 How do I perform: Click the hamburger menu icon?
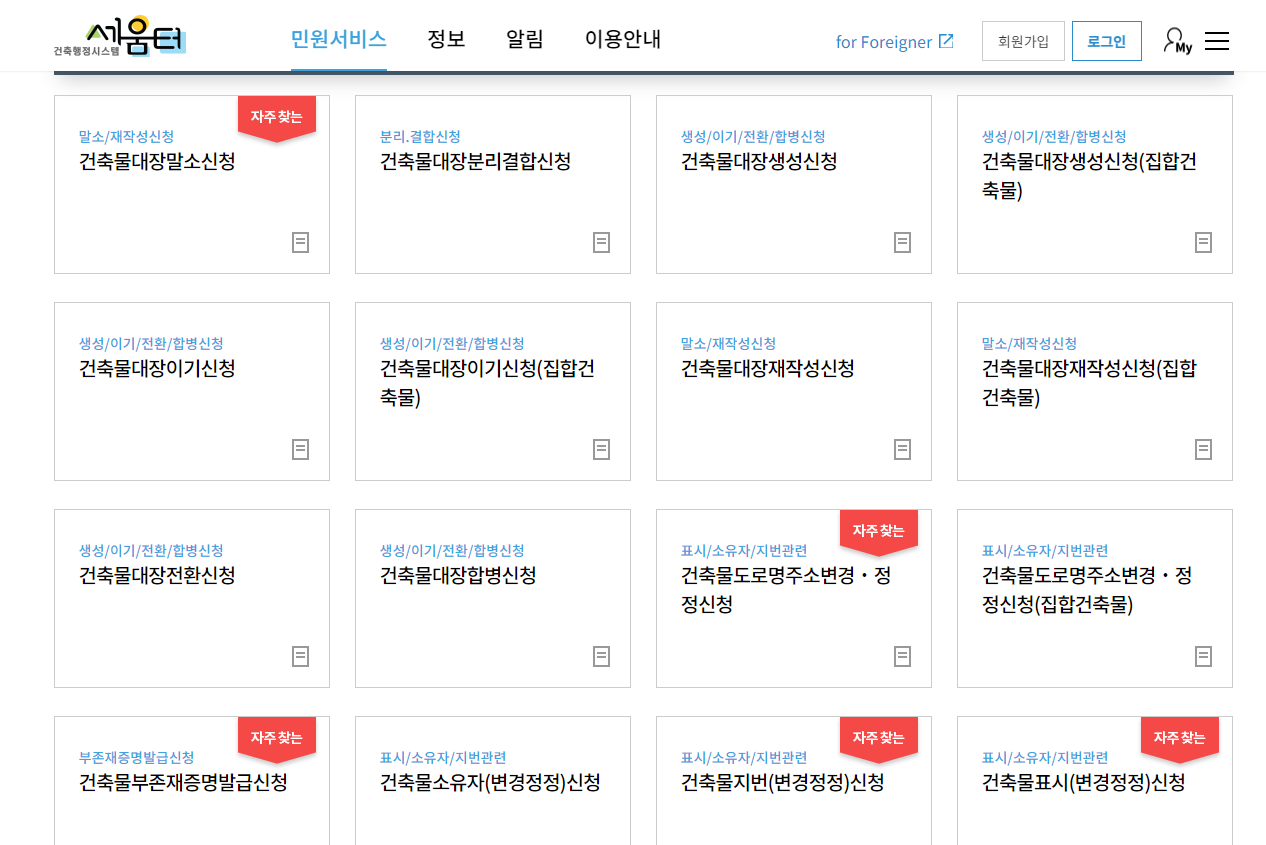tap(1217, 39)
